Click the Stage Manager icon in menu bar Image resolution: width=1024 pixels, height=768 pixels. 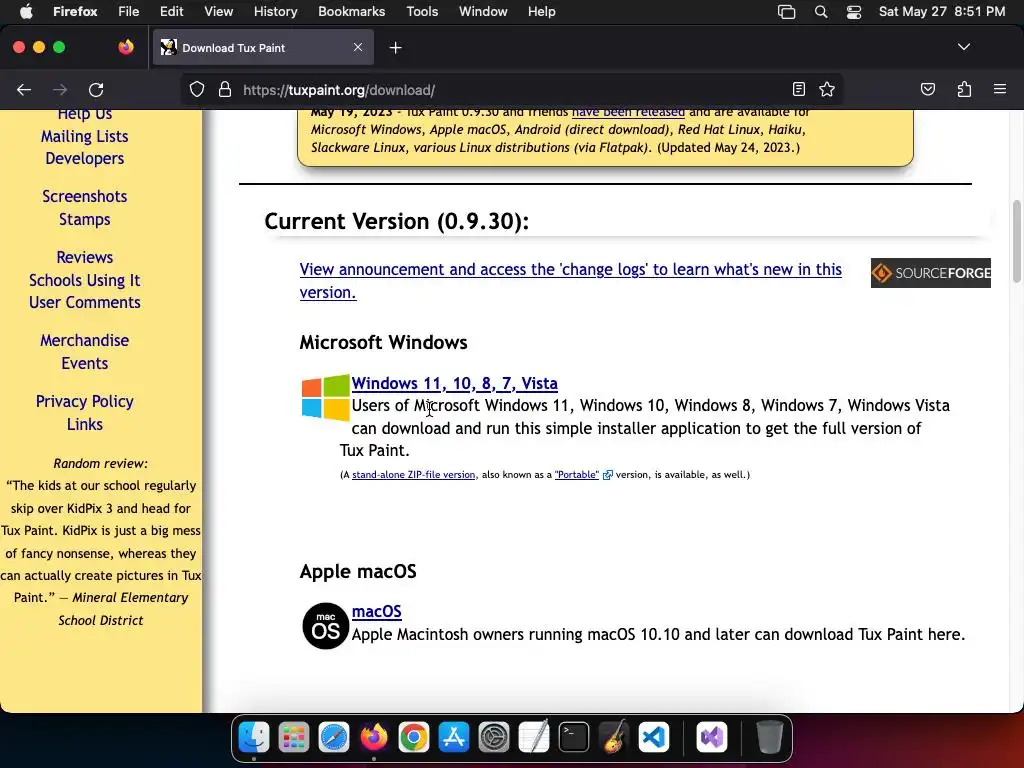click(x=786, y=12)
